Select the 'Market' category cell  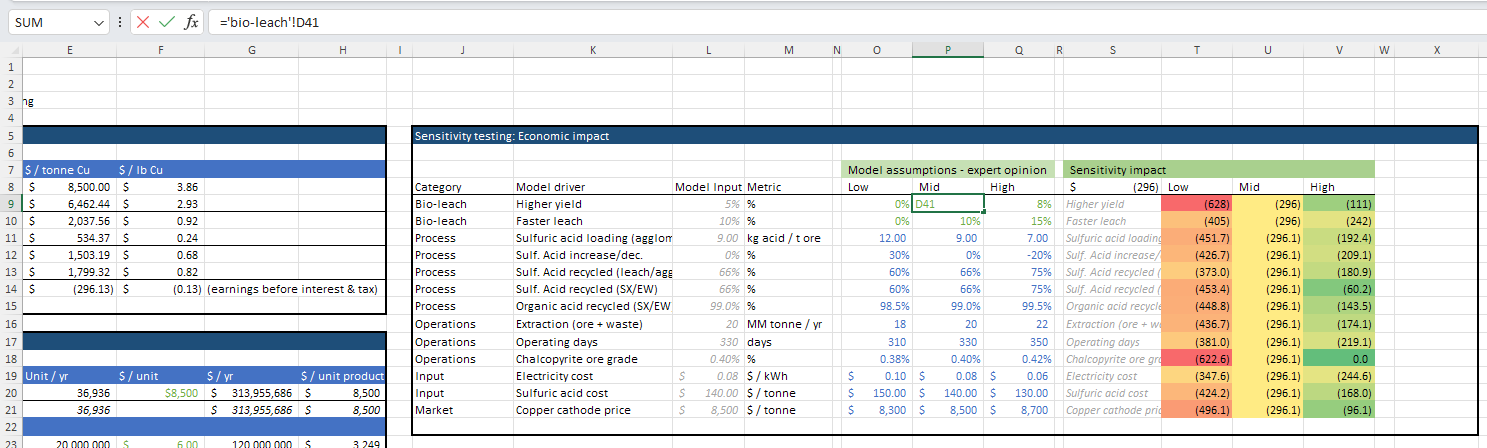pos(462,410)
